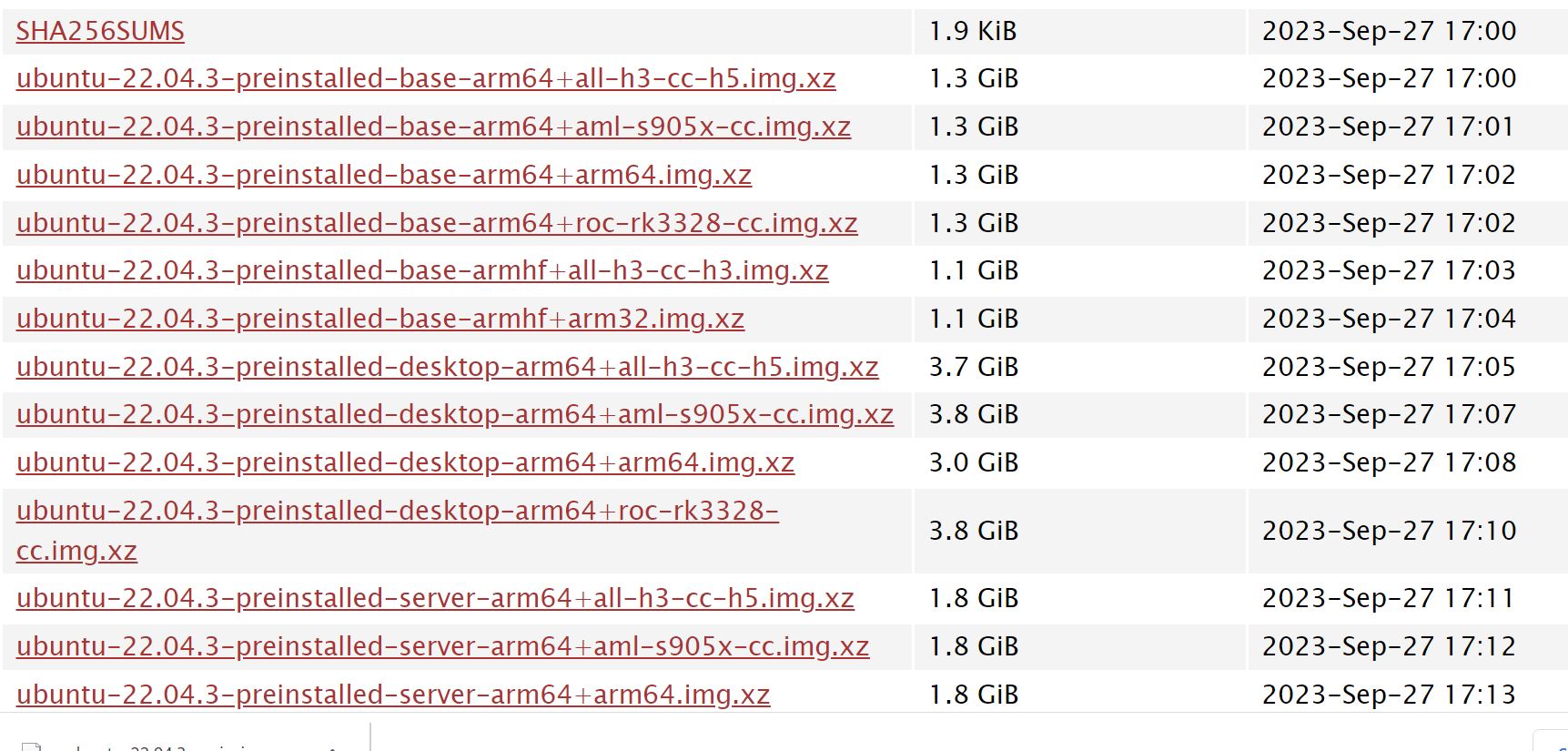Download desktop-arm64+arm64.img.xz file
The image size is (1568, 751).
tap(406, 463)
